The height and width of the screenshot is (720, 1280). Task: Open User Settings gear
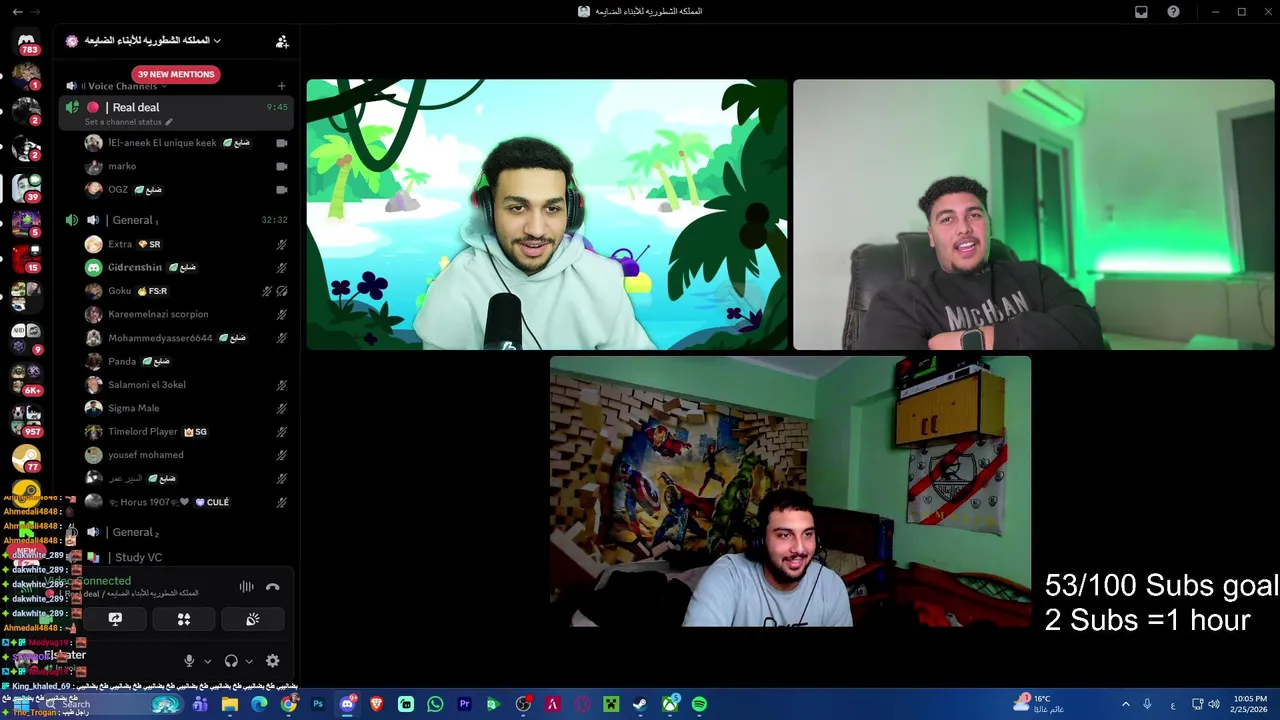click(272, 661)
